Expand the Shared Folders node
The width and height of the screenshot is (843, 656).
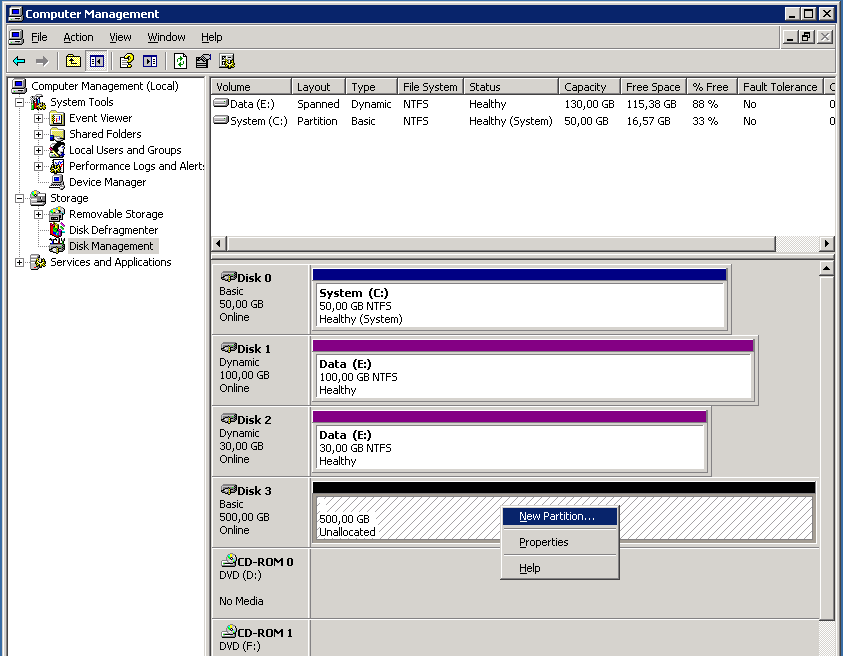click(x=38, y=134)
